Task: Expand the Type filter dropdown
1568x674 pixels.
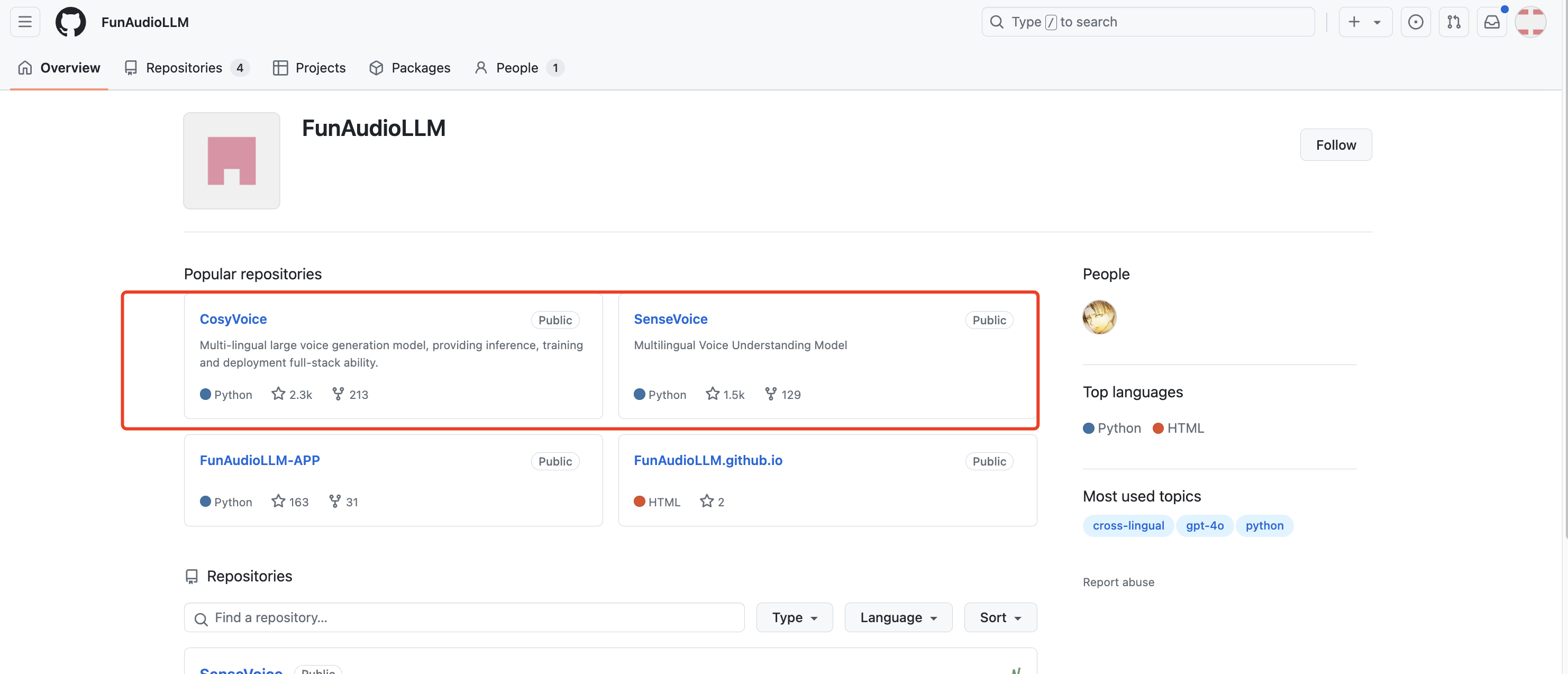Action: click(795, 617)
